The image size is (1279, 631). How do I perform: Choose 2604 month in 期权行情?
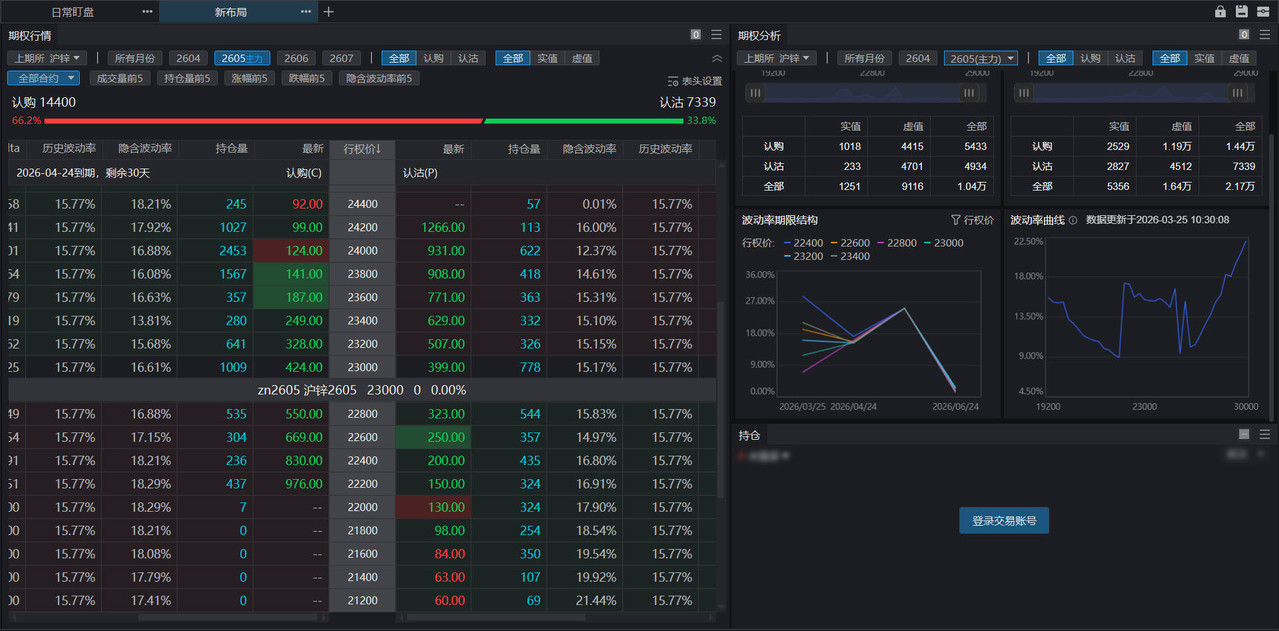pos(188,58)
